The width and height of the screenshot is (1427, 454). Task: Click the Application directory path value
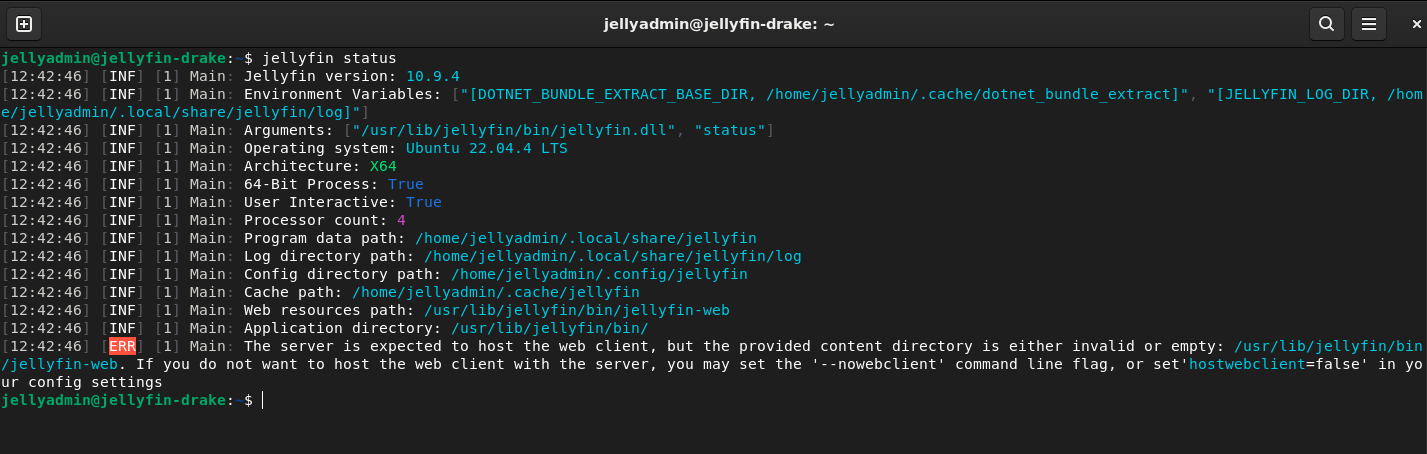pos(549,328)
